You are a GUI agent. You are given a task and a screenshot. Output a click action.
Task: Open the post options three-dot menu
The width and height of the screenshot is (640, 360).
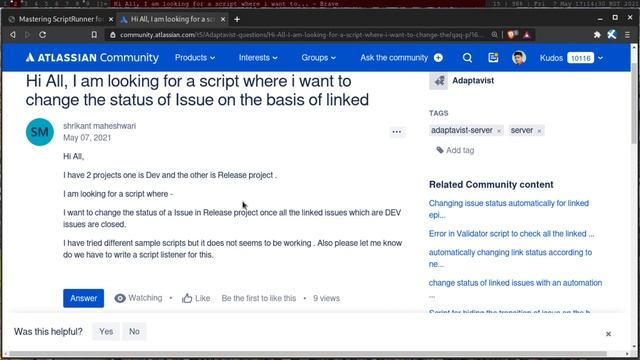[x=397, y=132]
